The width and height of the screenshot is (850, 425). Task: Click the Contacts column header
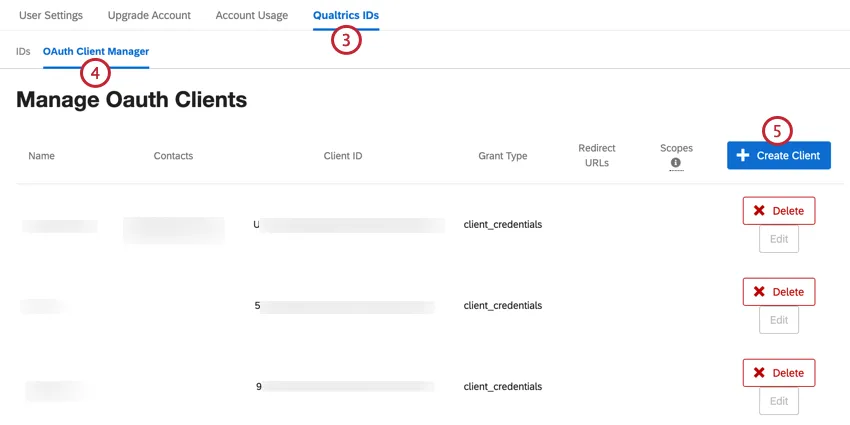pos(173,156)
